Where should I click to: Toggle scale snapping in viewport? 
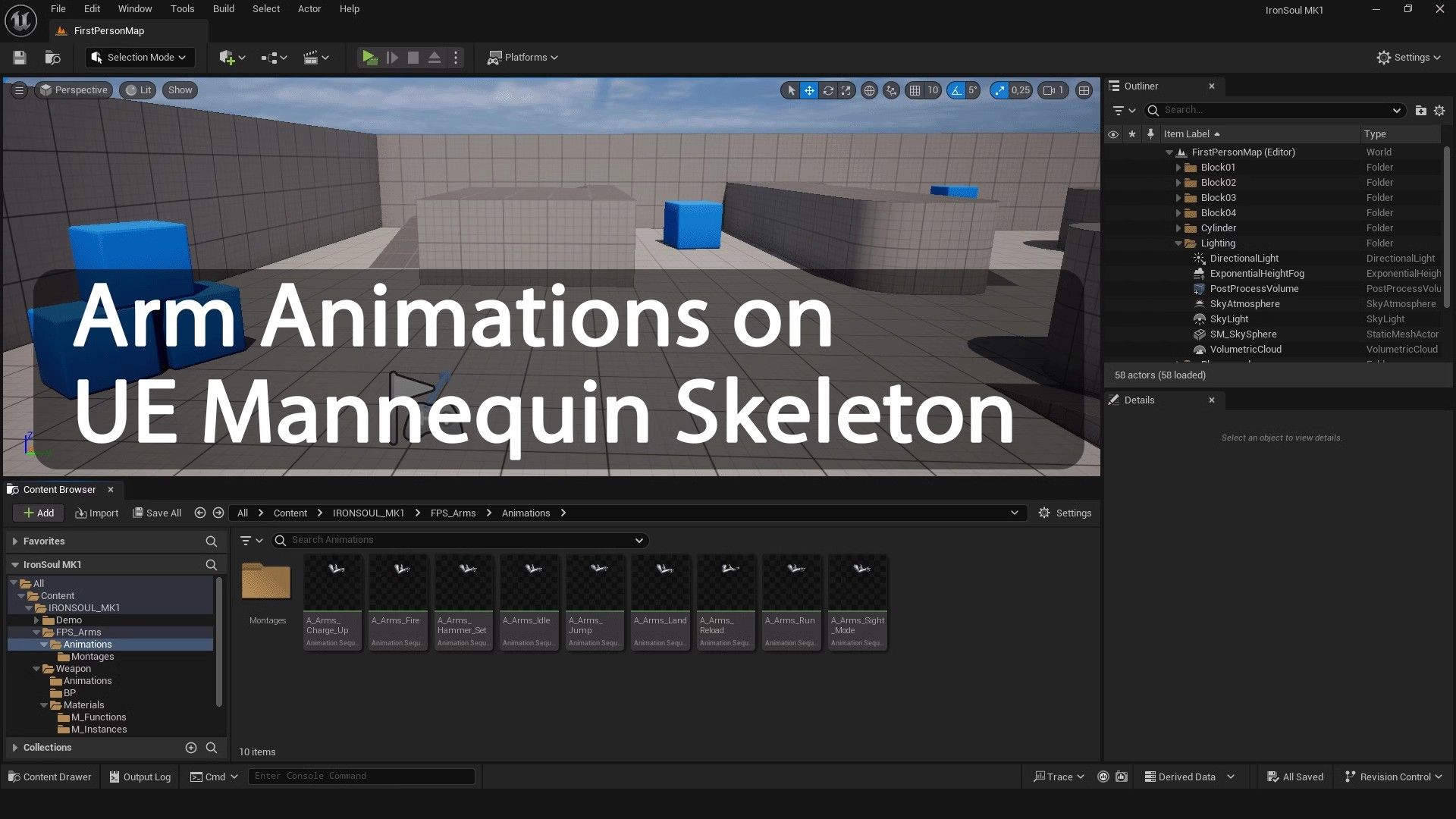coord(999,90)
